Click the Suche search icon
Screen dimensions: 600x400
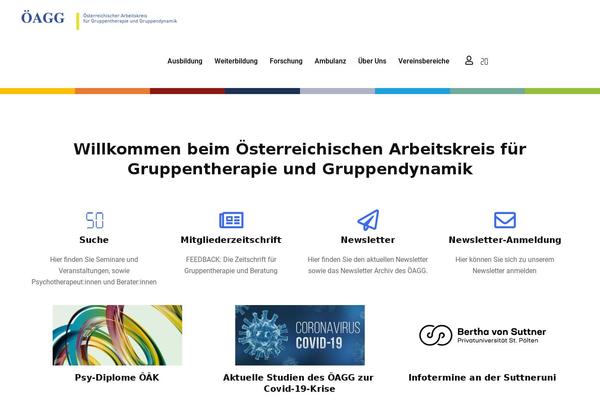(x=94, y=220)
